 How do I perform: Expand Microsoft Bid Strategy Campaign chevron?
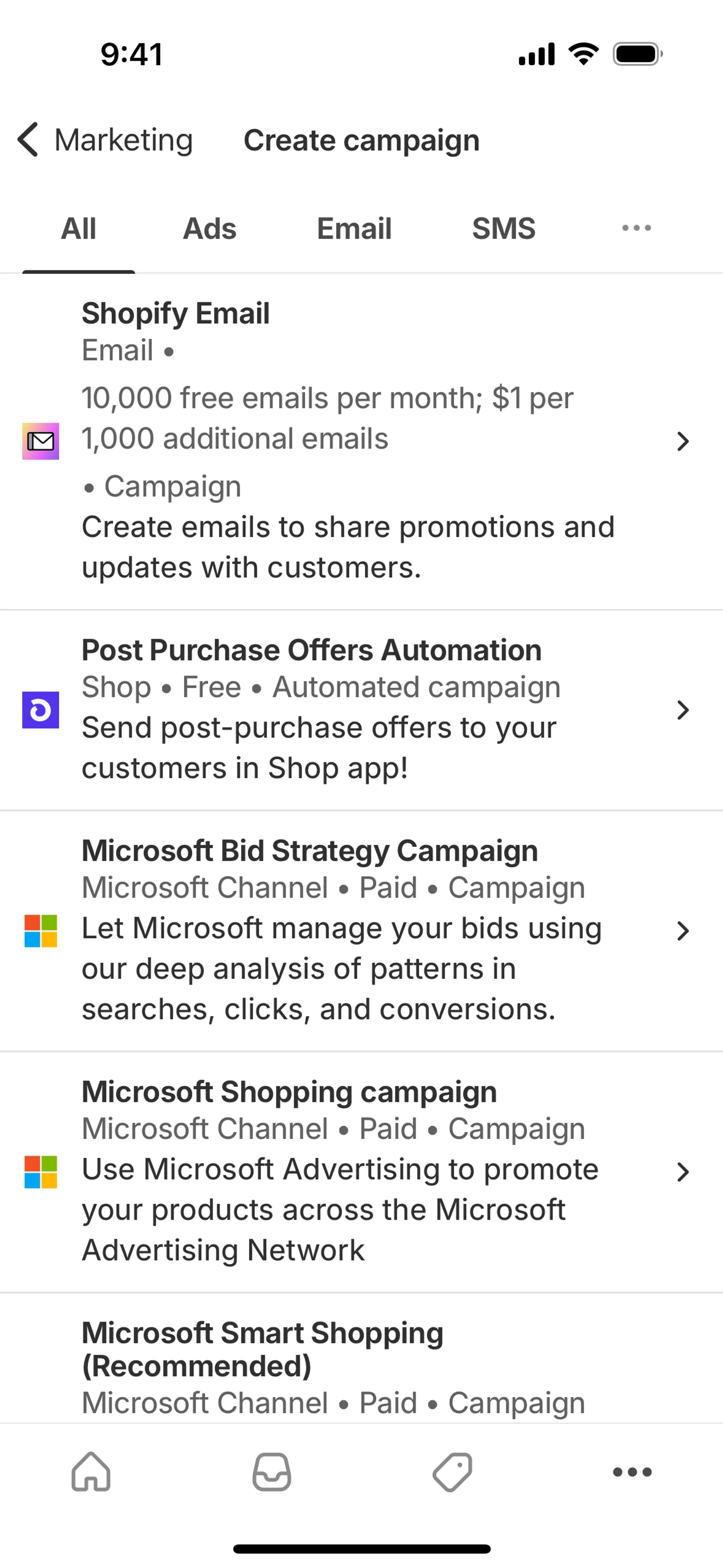click(683, 931)
